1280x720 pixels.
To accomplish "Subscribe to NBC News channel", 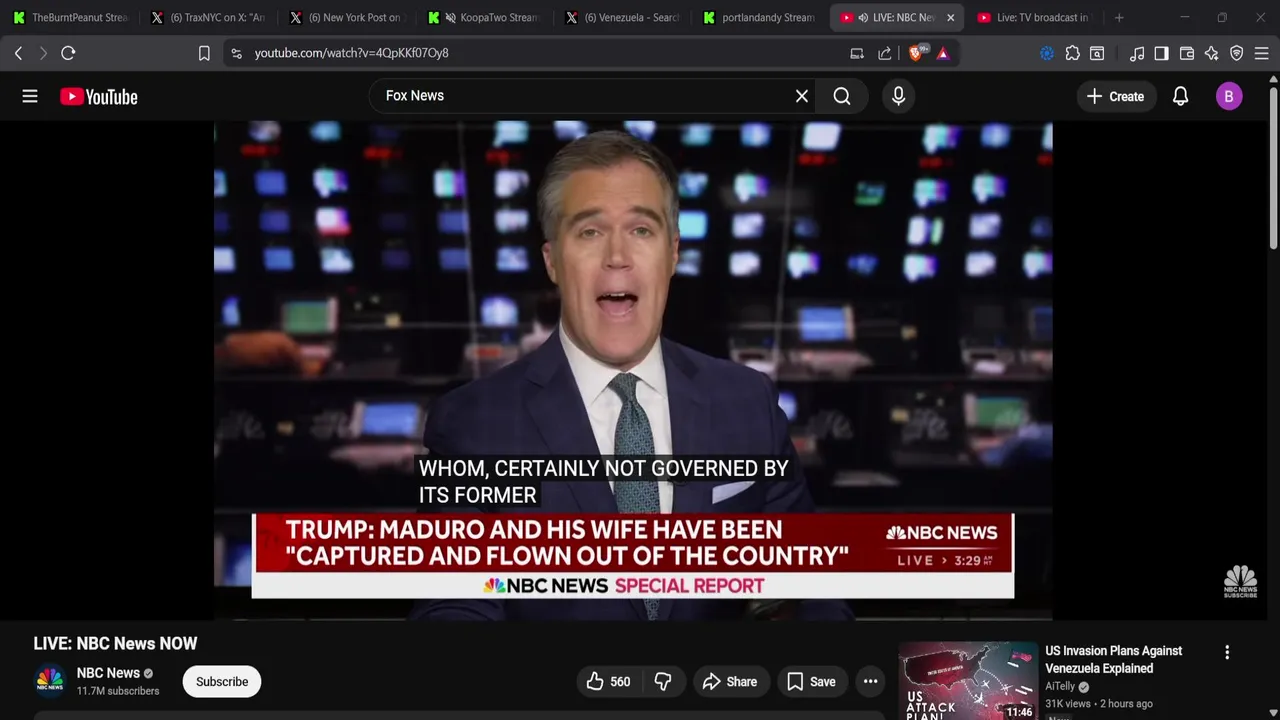I will [222, 682].
